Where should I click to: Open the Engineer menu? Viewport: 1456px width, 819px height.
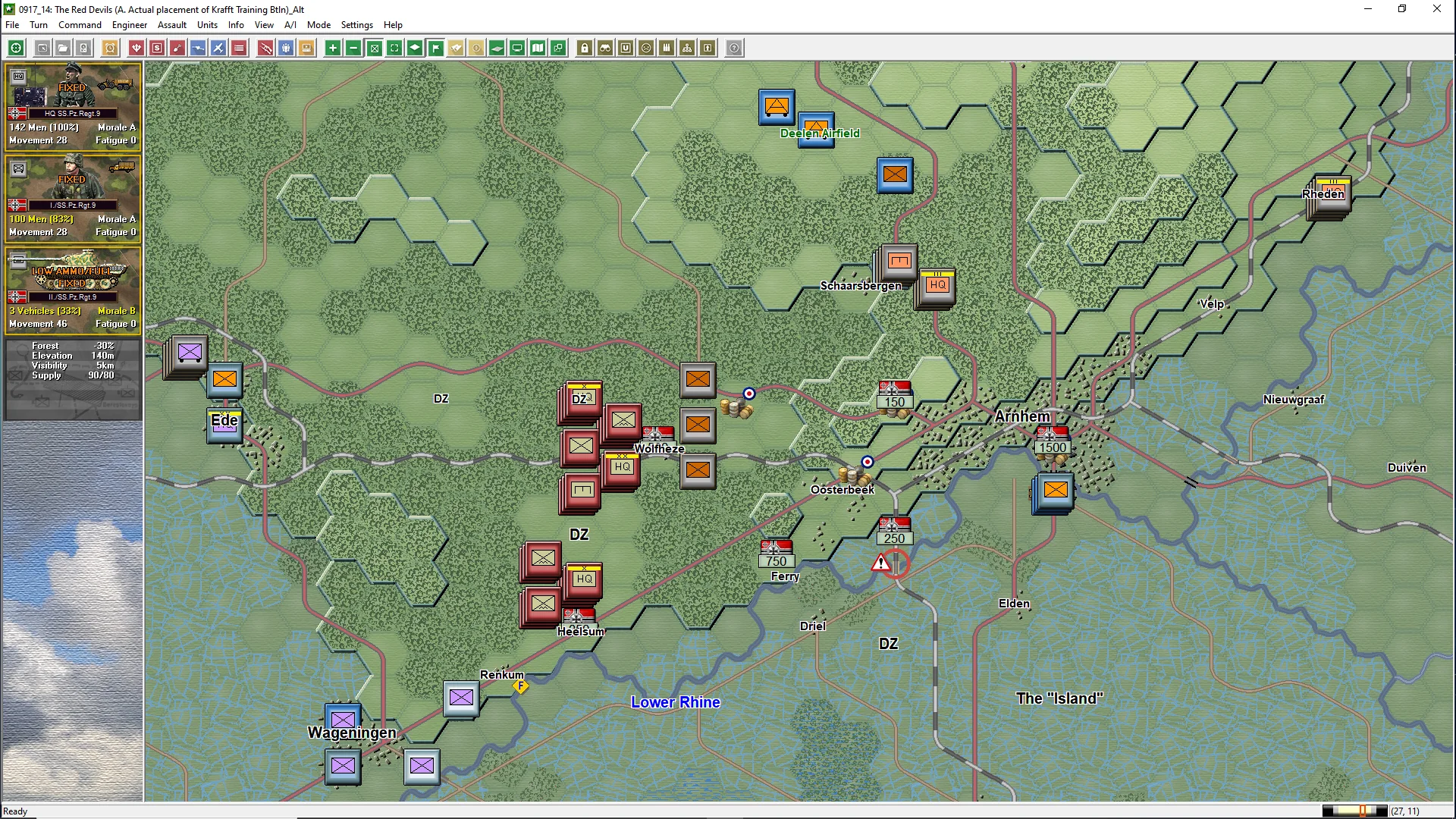(x=130, y=25)
